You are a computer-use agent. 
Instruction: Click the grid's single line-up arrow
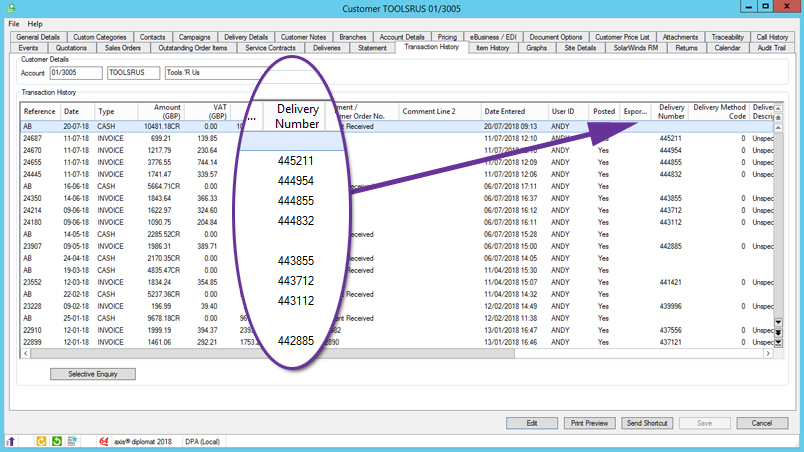pos(778,127)
